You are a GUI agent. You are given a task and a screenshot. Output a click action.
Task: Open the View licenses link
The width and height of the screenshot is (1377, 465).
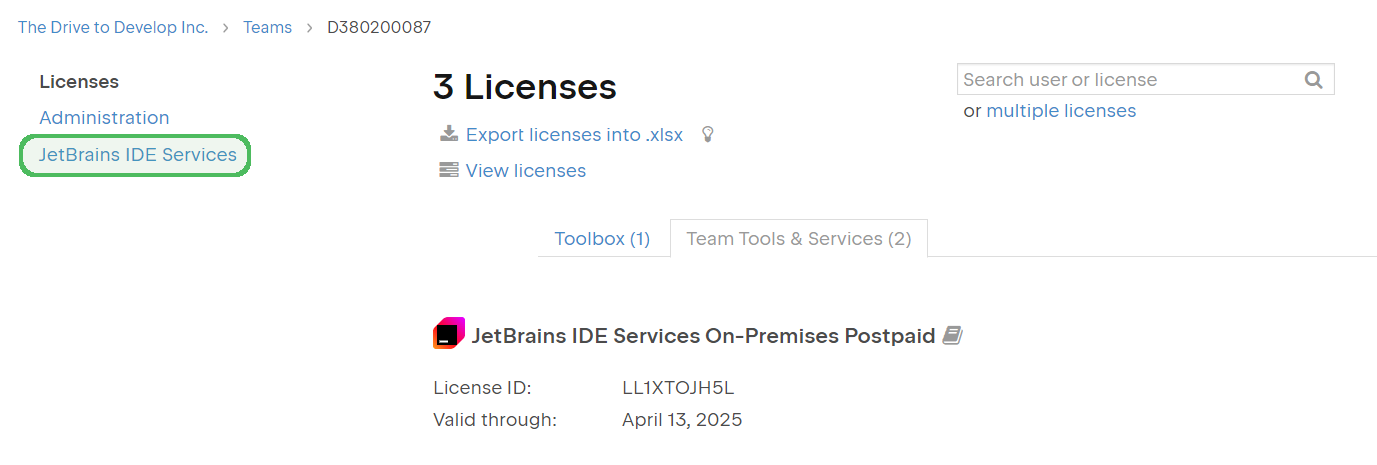(525, 171)
